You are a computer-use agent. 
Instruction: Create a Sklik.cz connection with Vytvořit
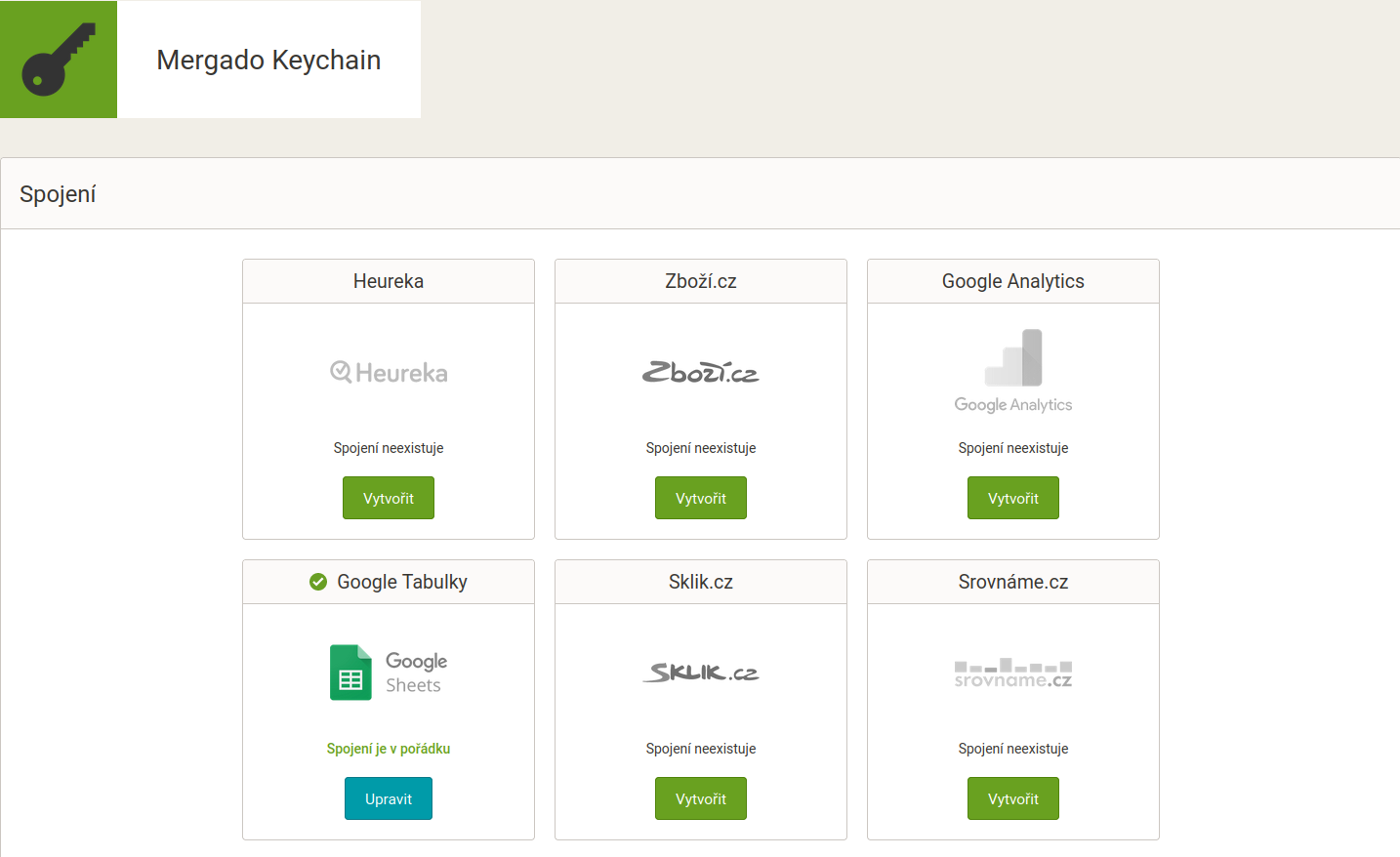[x=701, y=798]
